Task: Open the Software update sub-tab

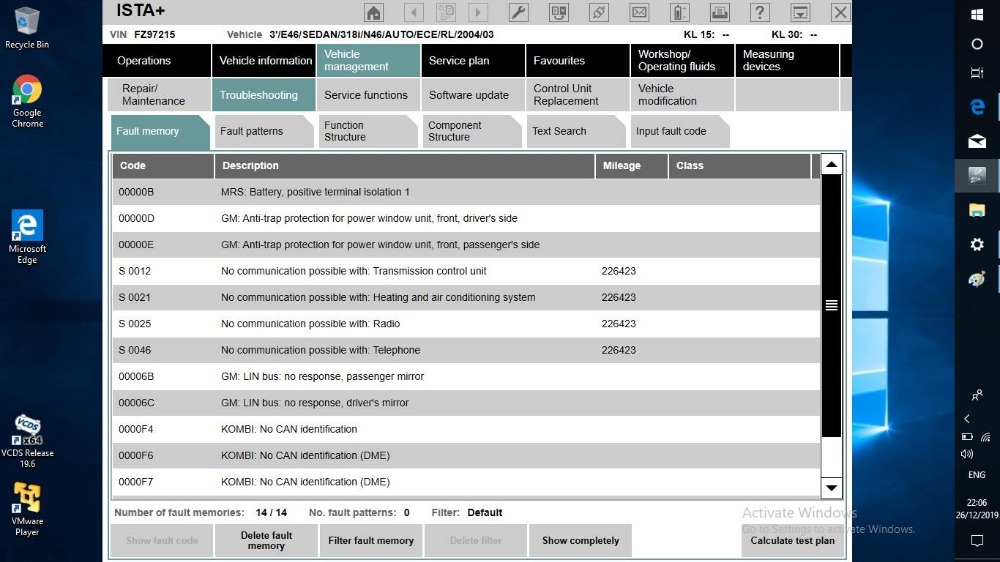Action: [473, 95]
